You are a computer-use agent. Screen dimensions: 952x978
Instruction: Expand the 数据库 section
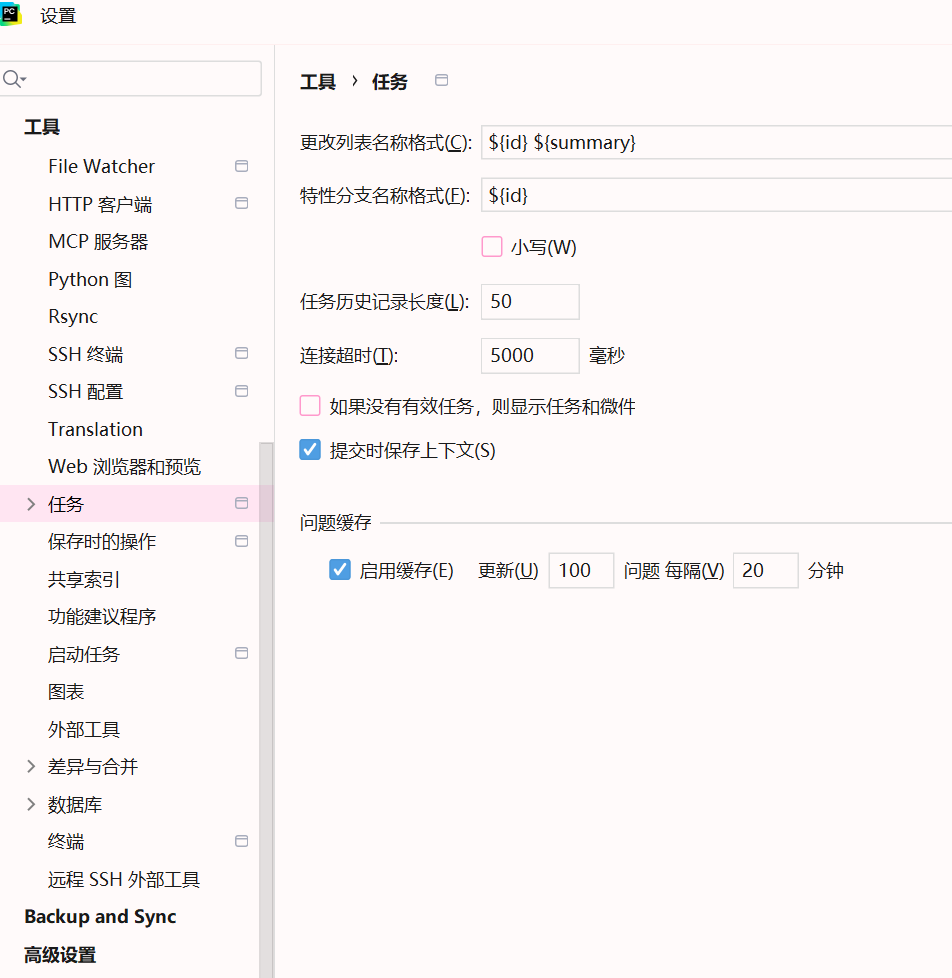(x=29, y=804)
